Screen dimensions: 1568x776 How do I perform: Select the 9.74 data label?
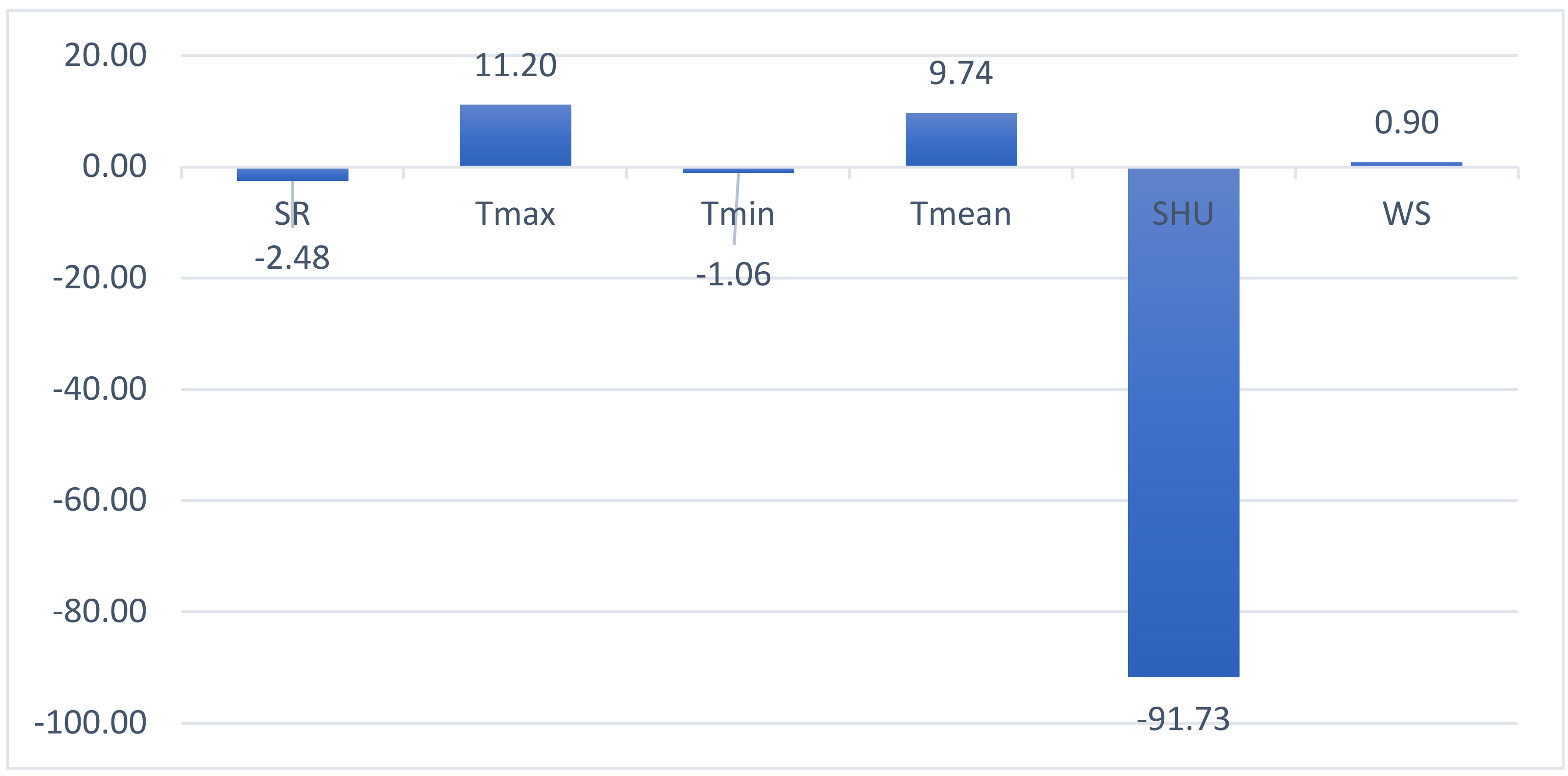(960, 74)
